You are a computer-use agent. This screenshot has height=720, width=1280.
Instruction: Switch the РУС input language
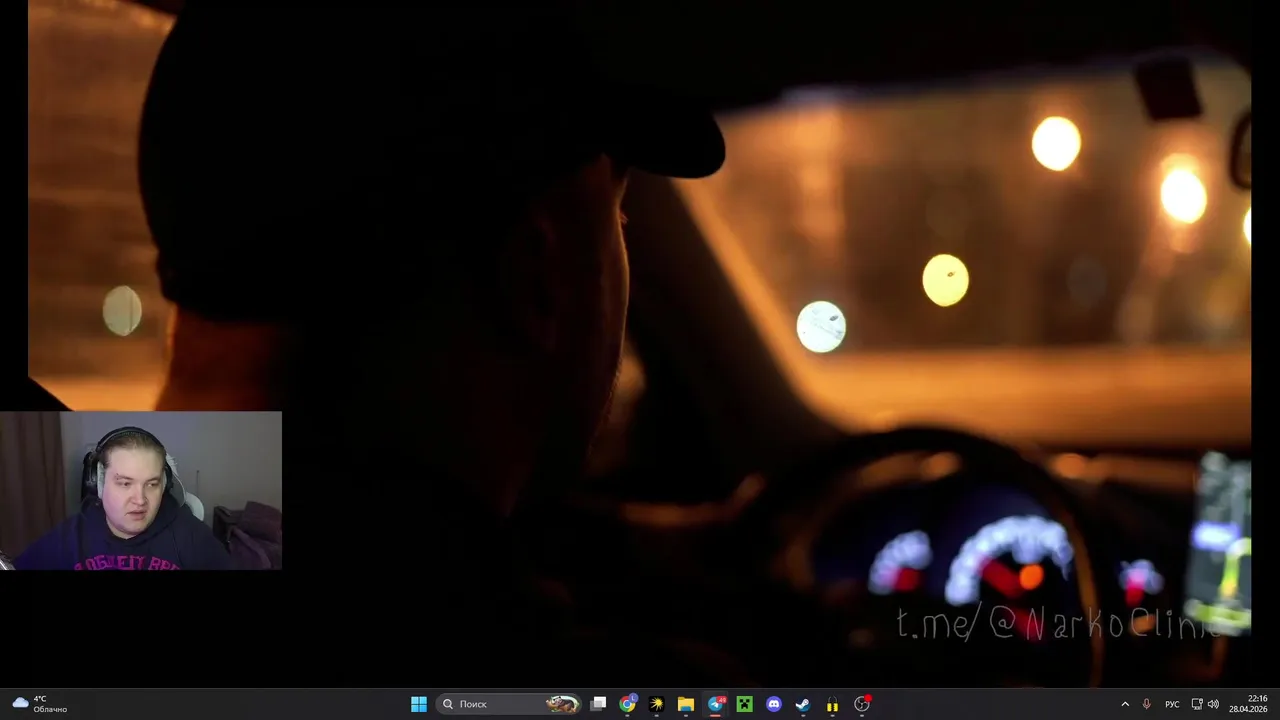click(1172, 704)
